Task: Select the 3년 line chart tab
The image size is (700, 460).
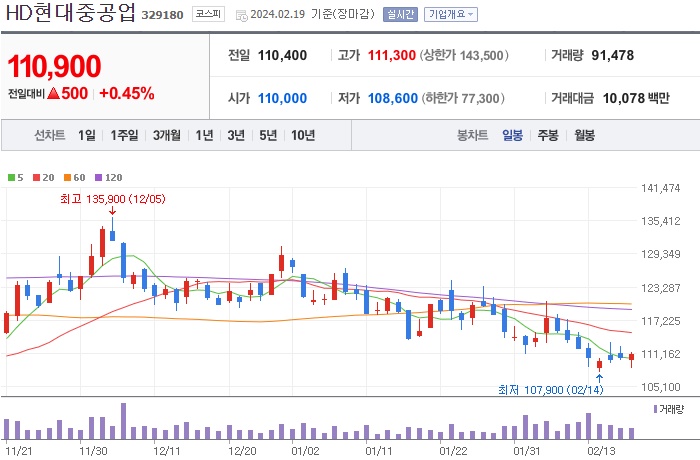Action: tap(236, 135)
